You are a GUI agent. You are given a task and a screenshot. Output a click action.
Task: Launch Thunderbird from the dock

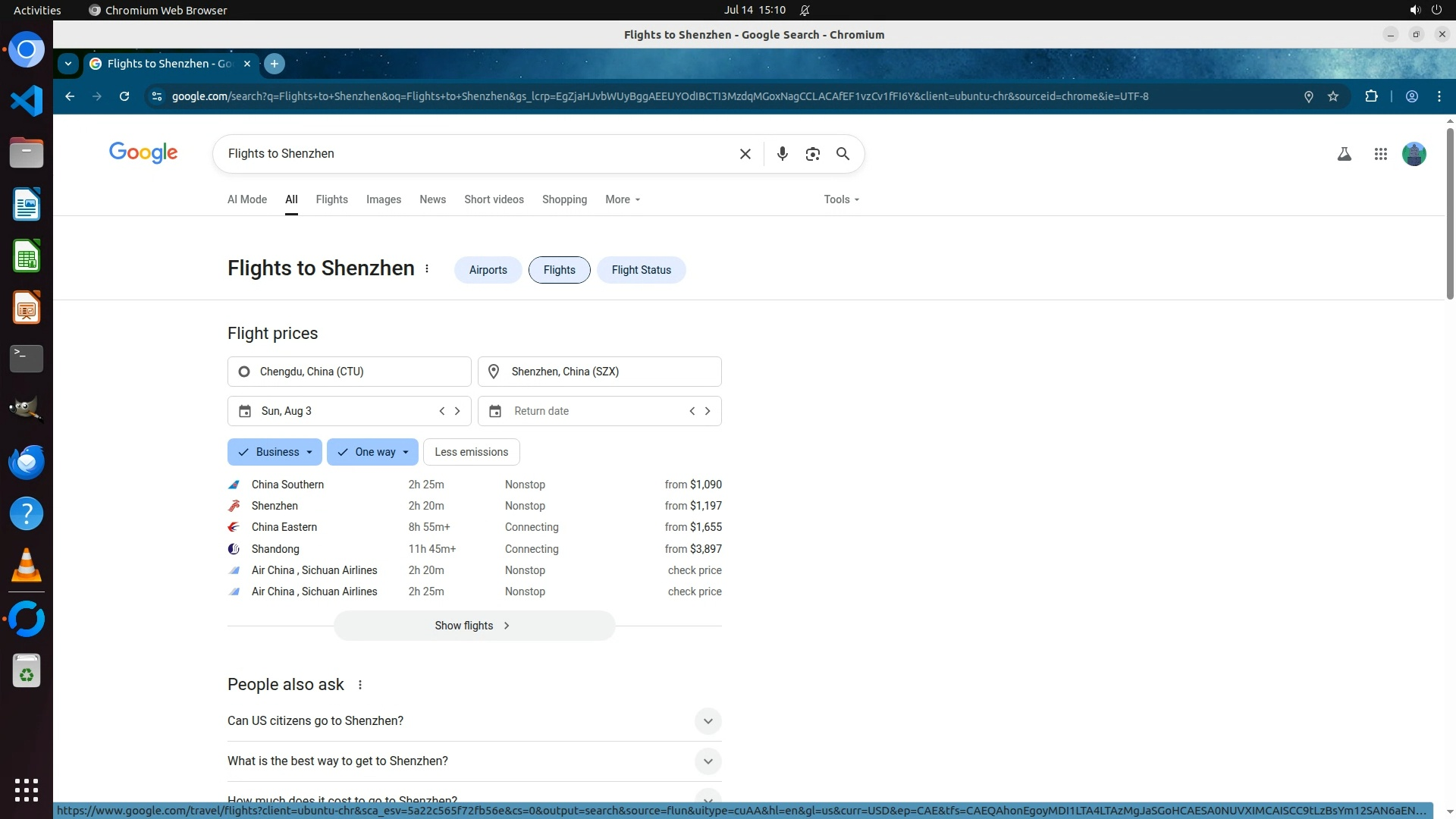[x=27, y=462]
